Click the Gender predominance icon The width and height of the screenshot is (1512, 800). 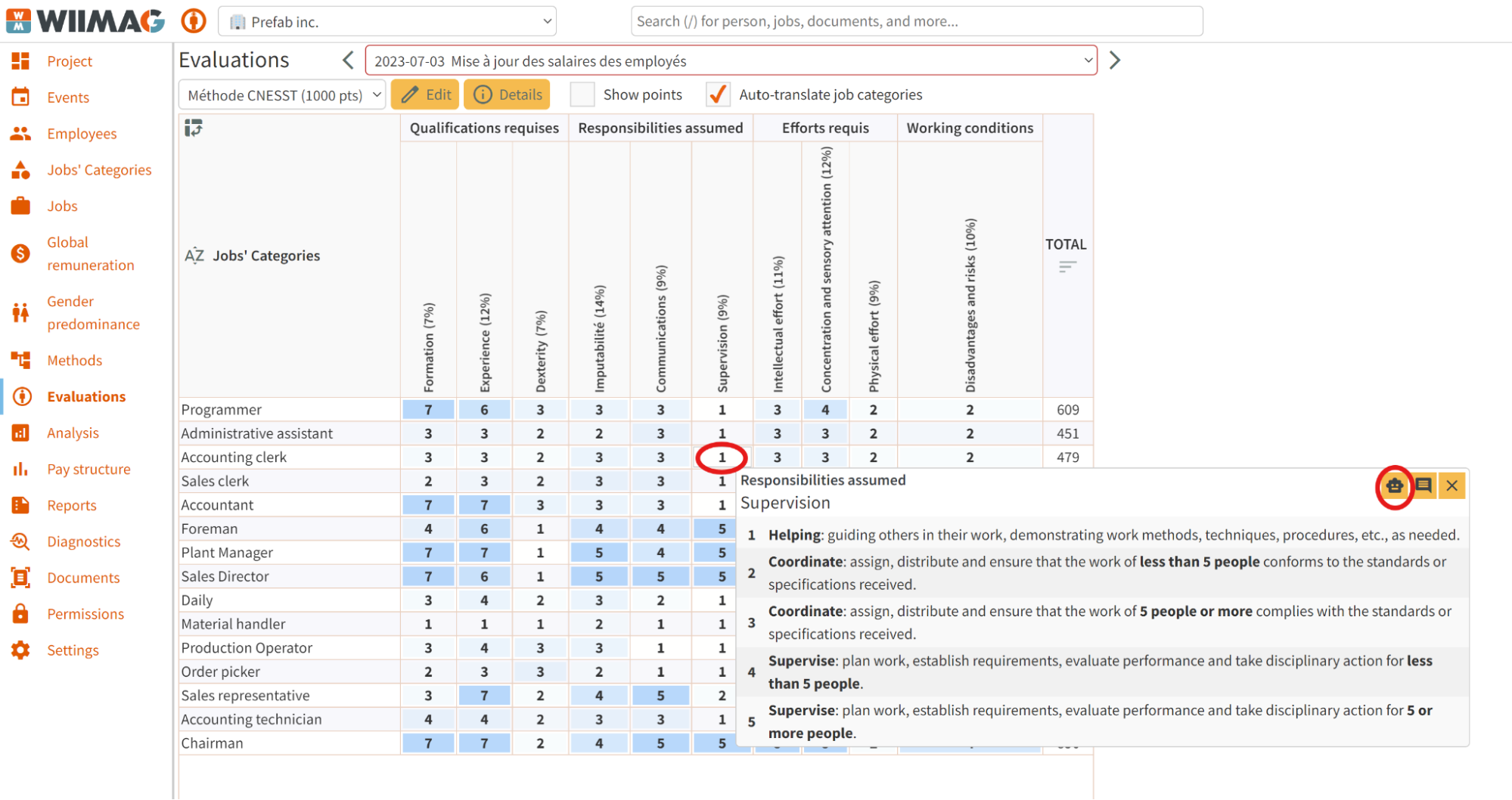tap(20, 312)
